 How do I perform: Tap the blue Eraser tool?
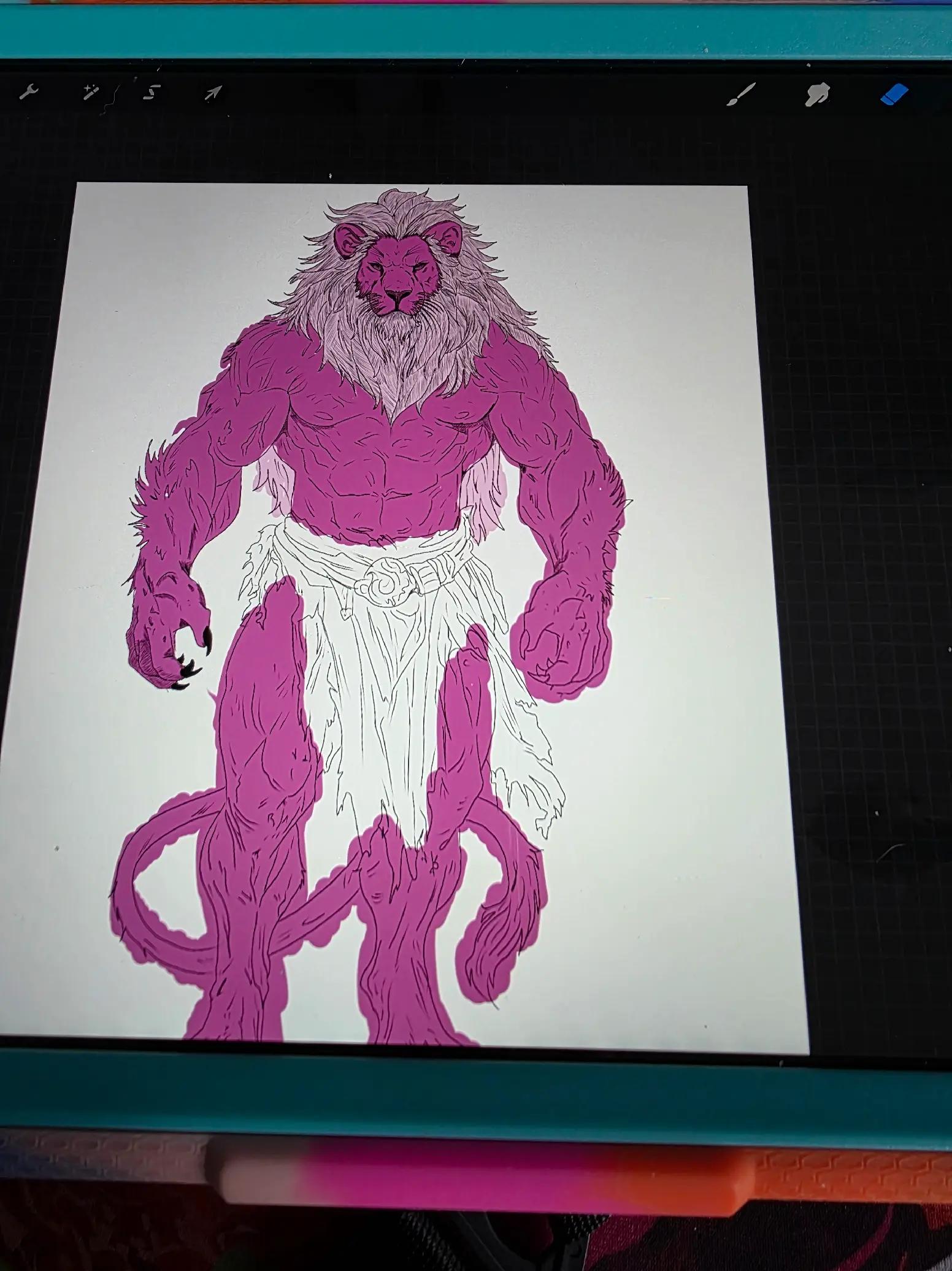[894, 95]
